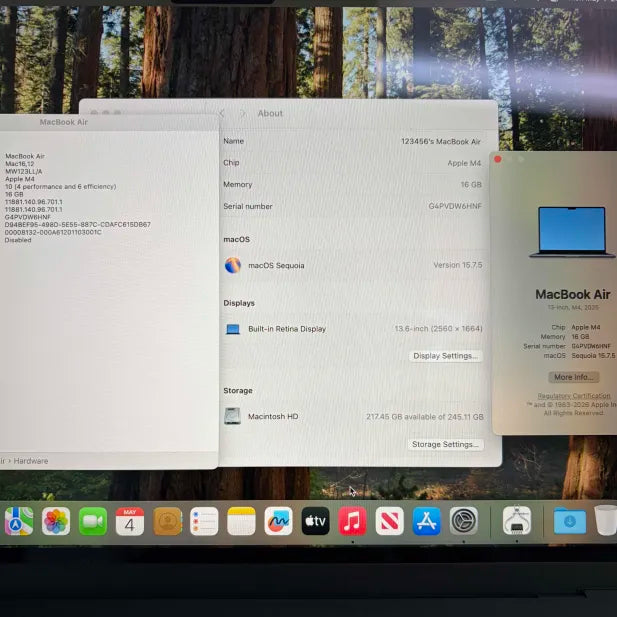Open the Downloads folder in Dock
Viewport: 617px width, 617px height.
570,521
